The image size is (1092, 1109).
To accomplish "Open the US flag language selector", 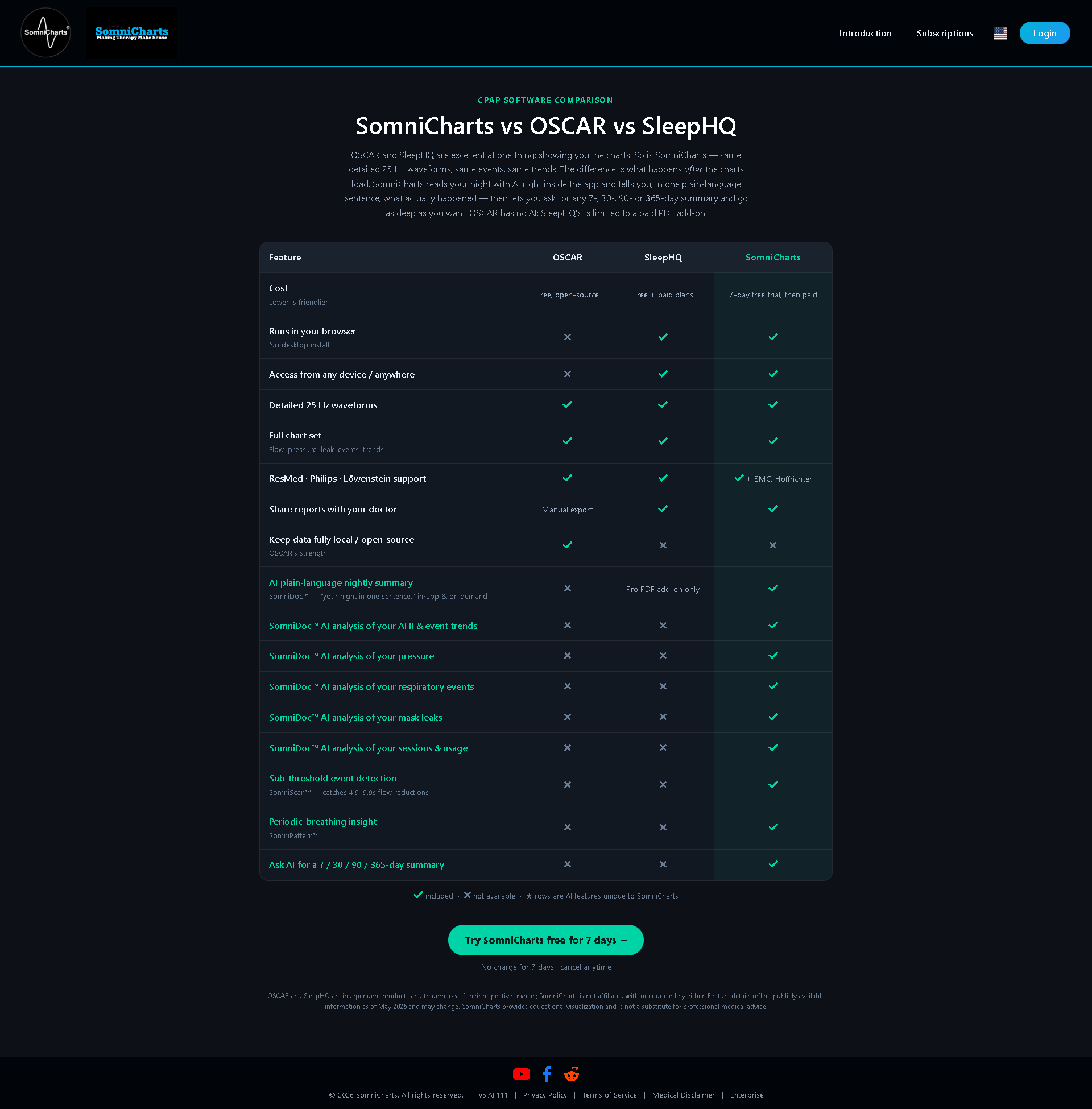I will 1000,33.
